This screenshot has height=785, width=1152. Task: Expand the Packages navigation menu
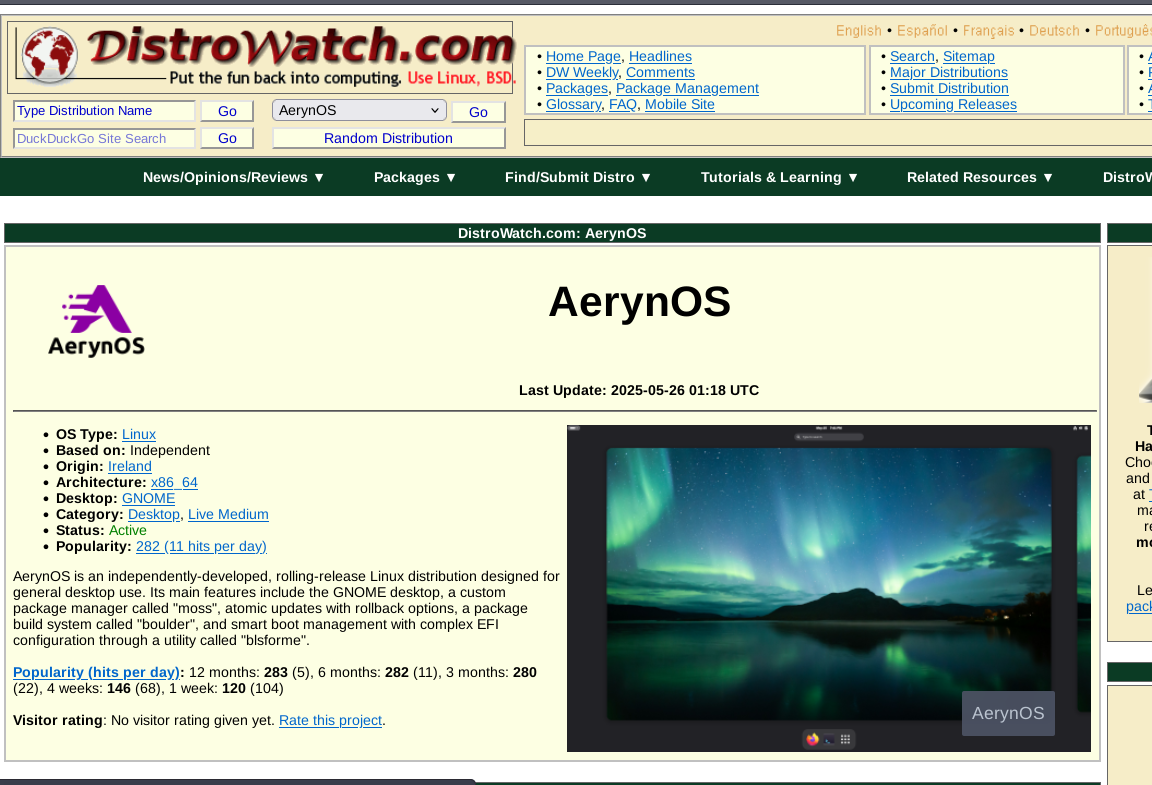(x=415, y=177)
